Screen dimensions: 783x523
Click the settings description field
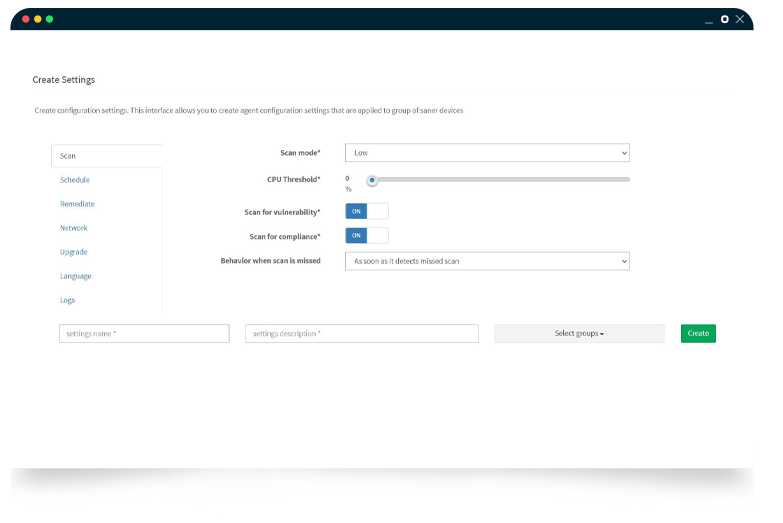point(362,334)
